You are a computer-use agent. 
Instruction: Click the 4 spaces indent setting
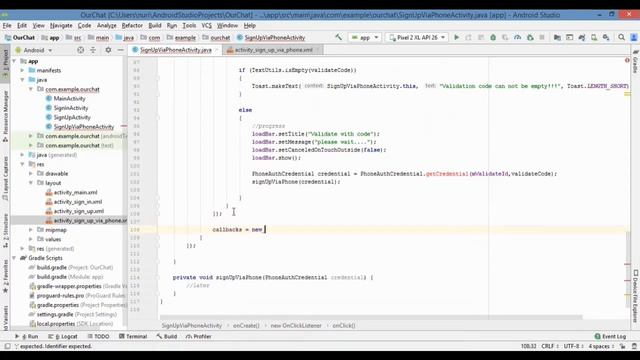coord(601,346)
